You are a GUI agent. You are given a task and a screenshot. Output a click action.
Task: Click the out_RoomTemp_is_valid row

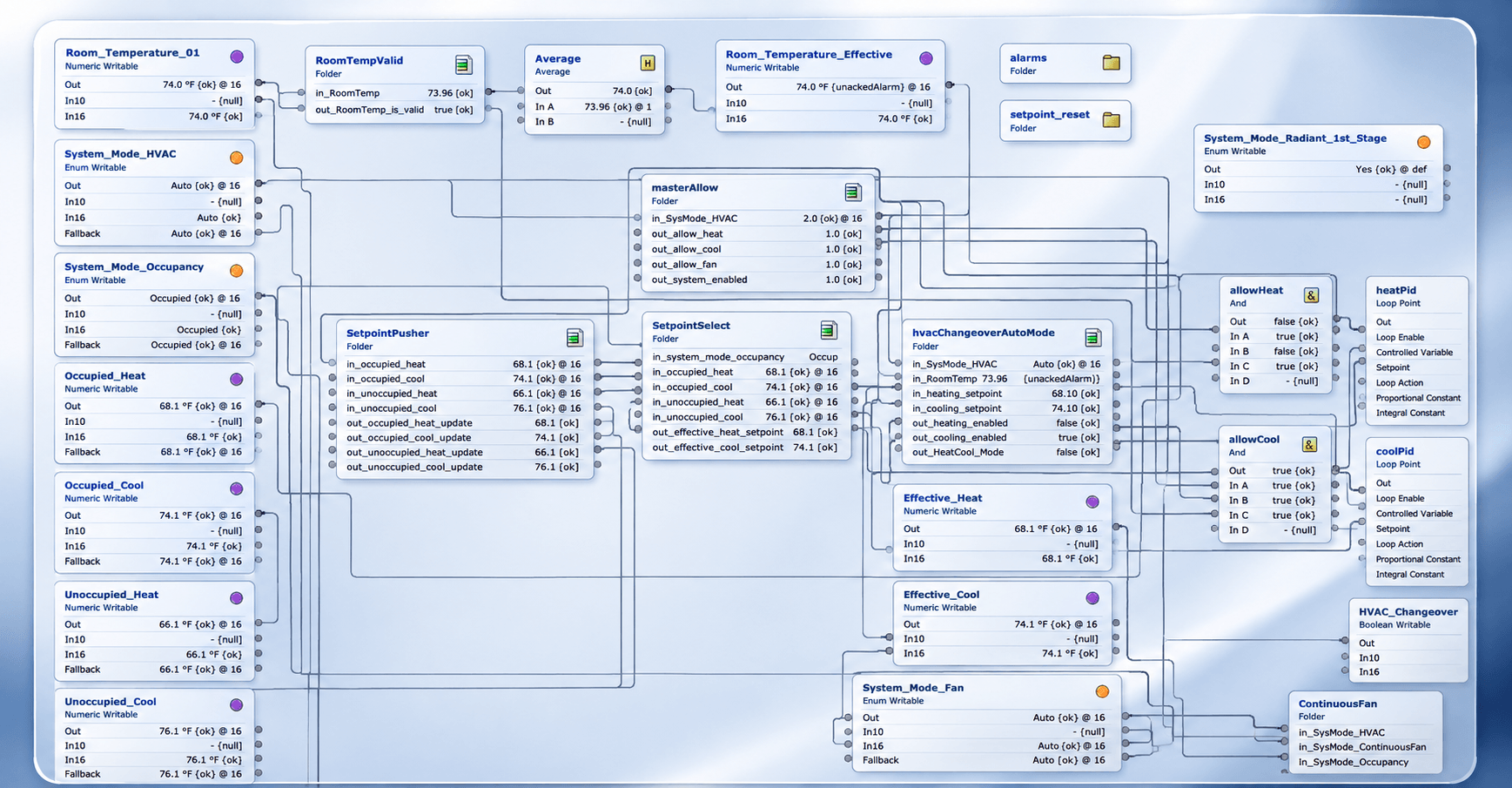(394, 110)
